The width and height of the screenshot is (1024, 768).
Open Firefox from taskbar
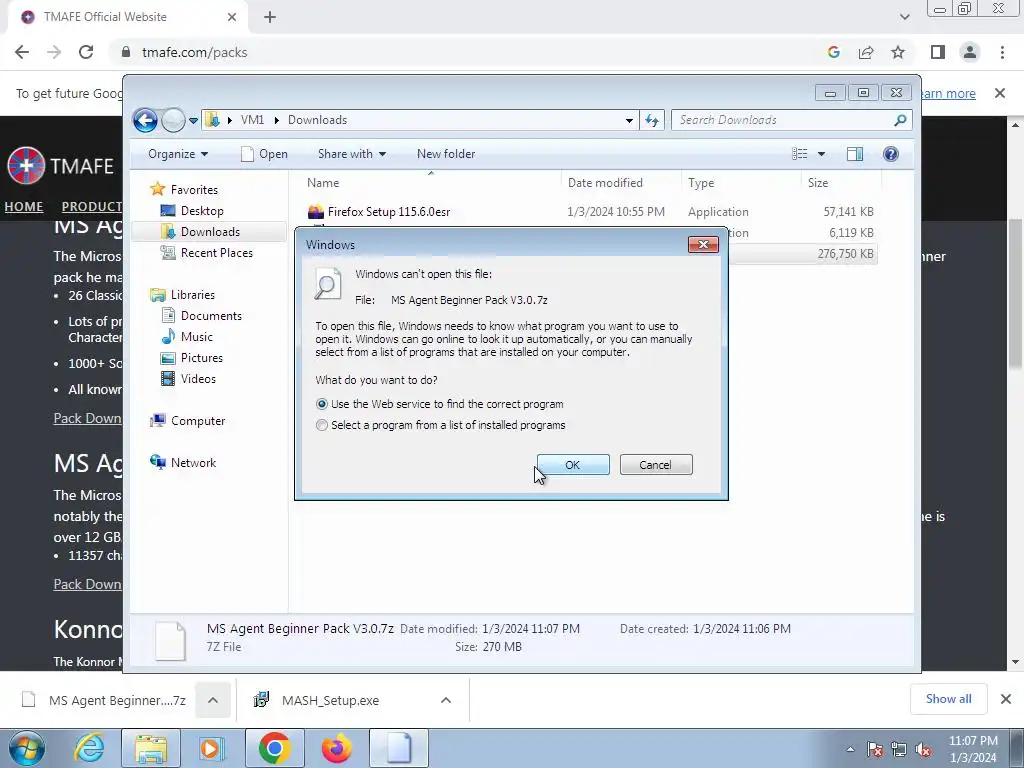click(337, 748)
